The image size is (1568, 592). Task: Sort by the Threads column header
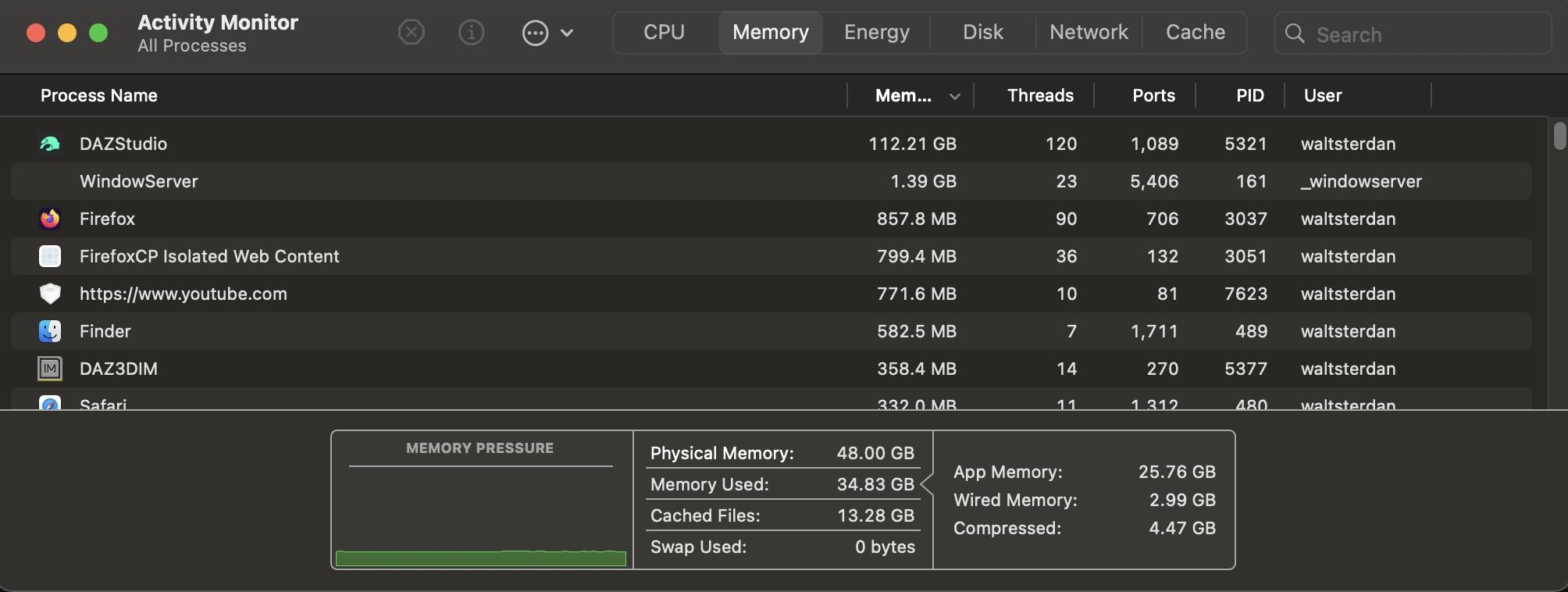1039,96
